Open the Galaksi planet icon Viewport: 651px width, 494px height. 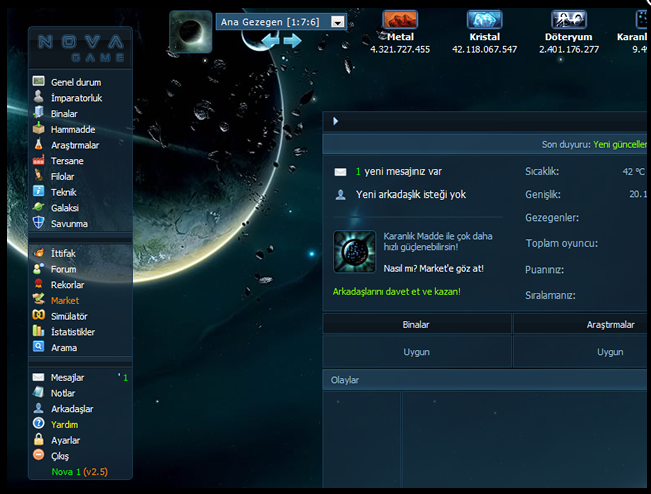coord(39,207)
